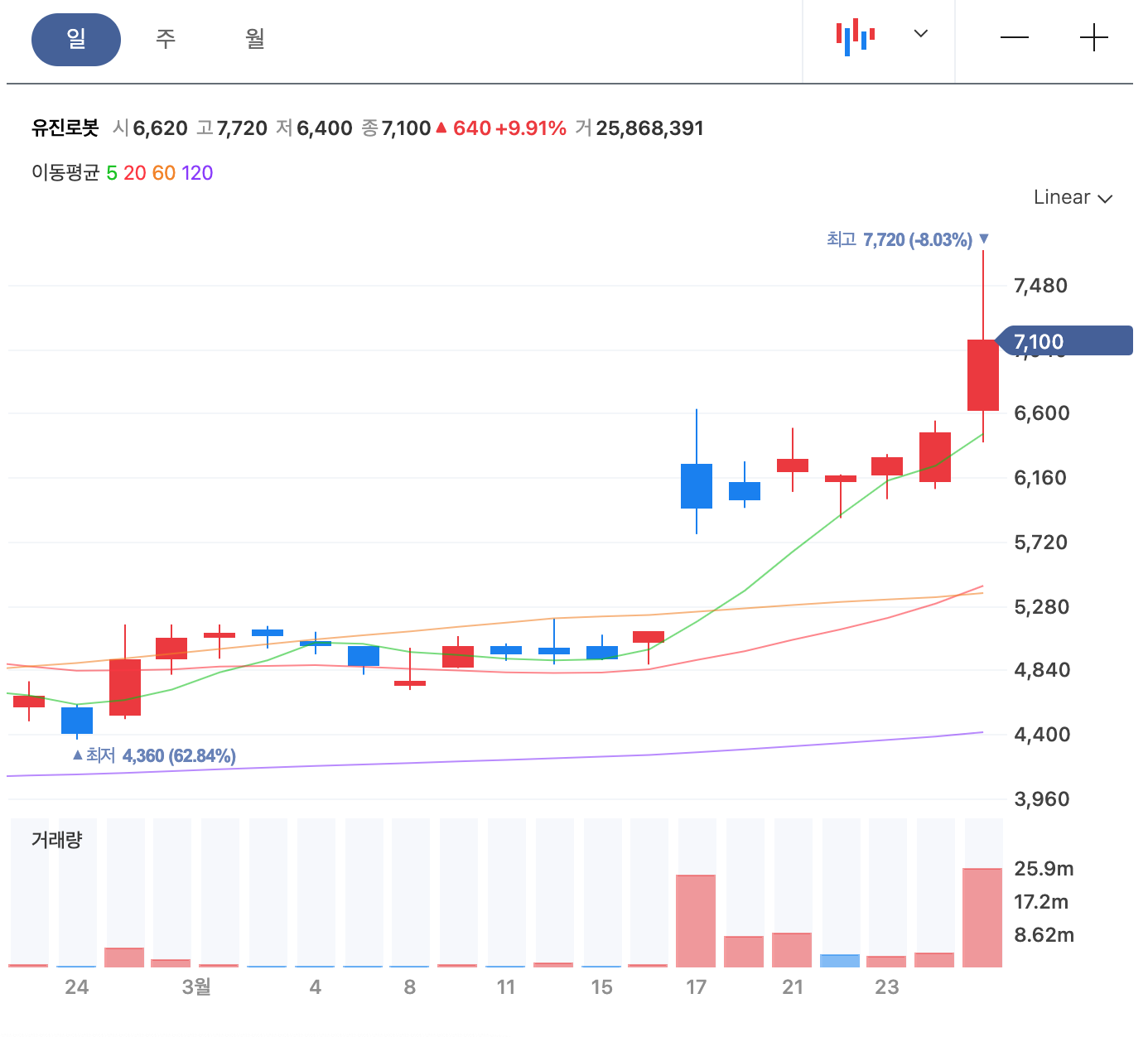Expand the chart type dropdown chevron

pyautogui.click(x=920, y=34)
